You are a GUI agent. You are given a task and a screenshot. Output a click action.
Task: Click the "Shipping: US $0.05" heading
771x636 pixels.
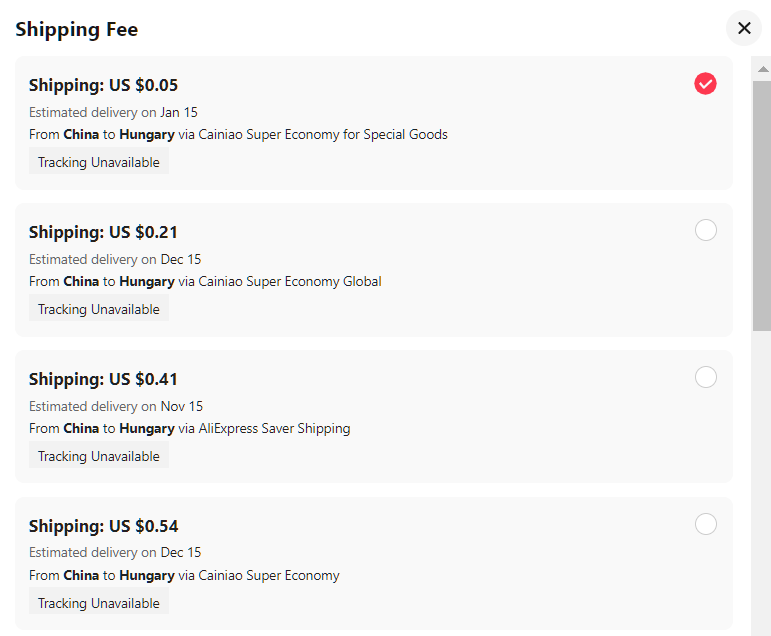point(103,85)
